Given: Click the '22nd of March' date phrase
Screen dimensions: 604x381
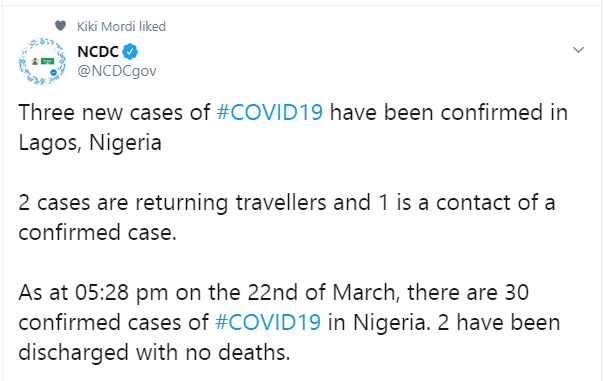Looking at the screenshot, I should pos(321,292).
